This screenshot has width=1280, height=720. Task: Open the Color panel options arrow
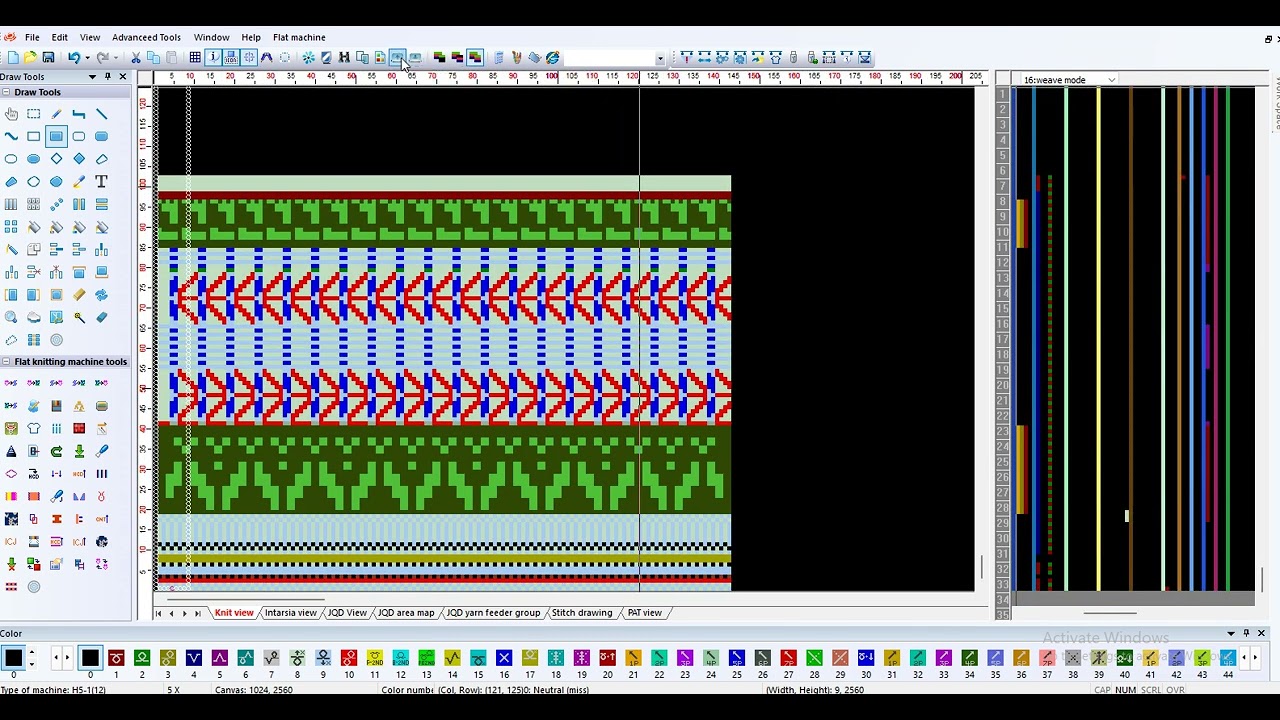(x=1231, y=633)
